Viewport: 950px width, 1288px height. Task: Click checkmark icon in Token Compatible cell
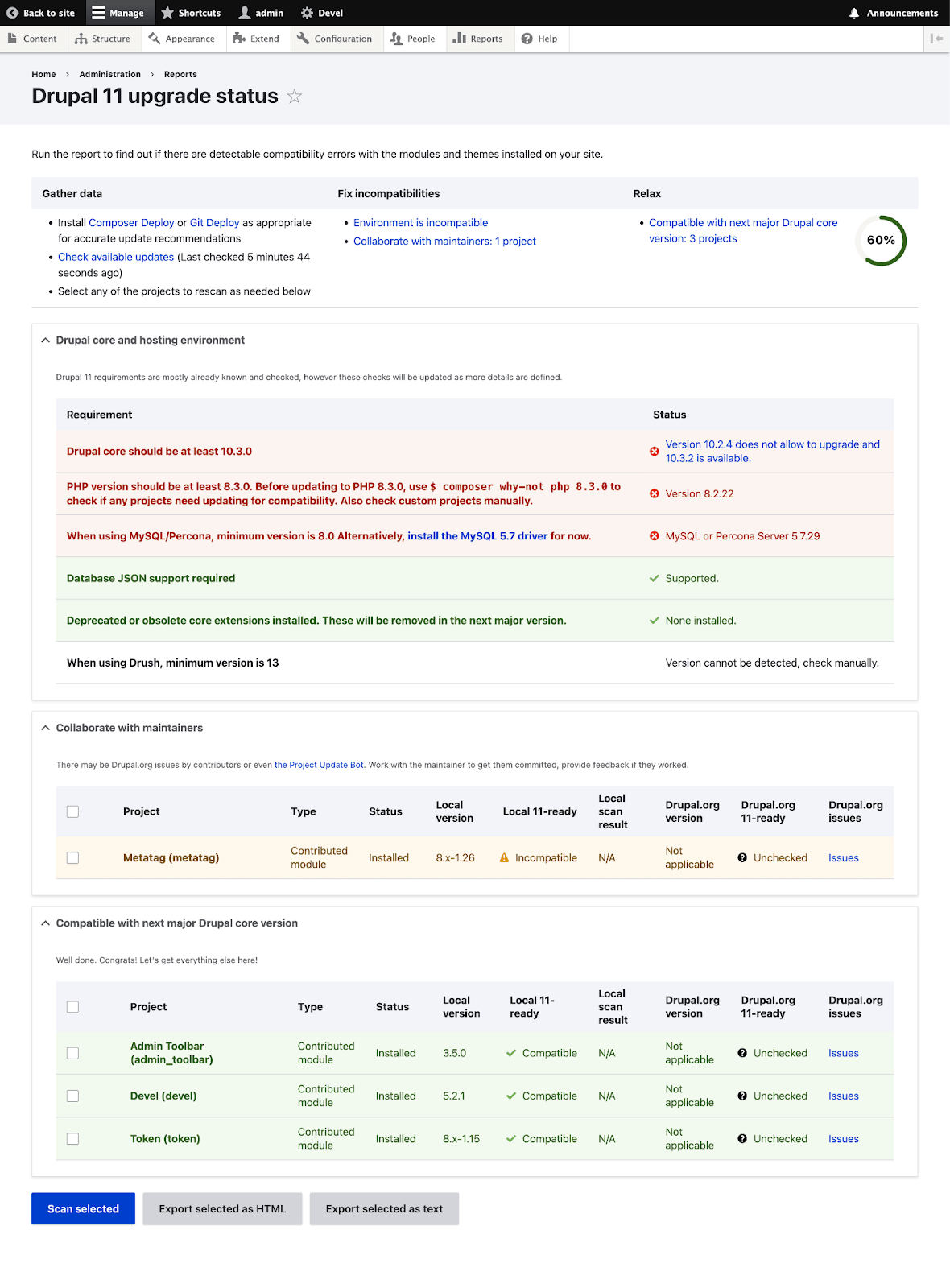(x=511, y=1139)
